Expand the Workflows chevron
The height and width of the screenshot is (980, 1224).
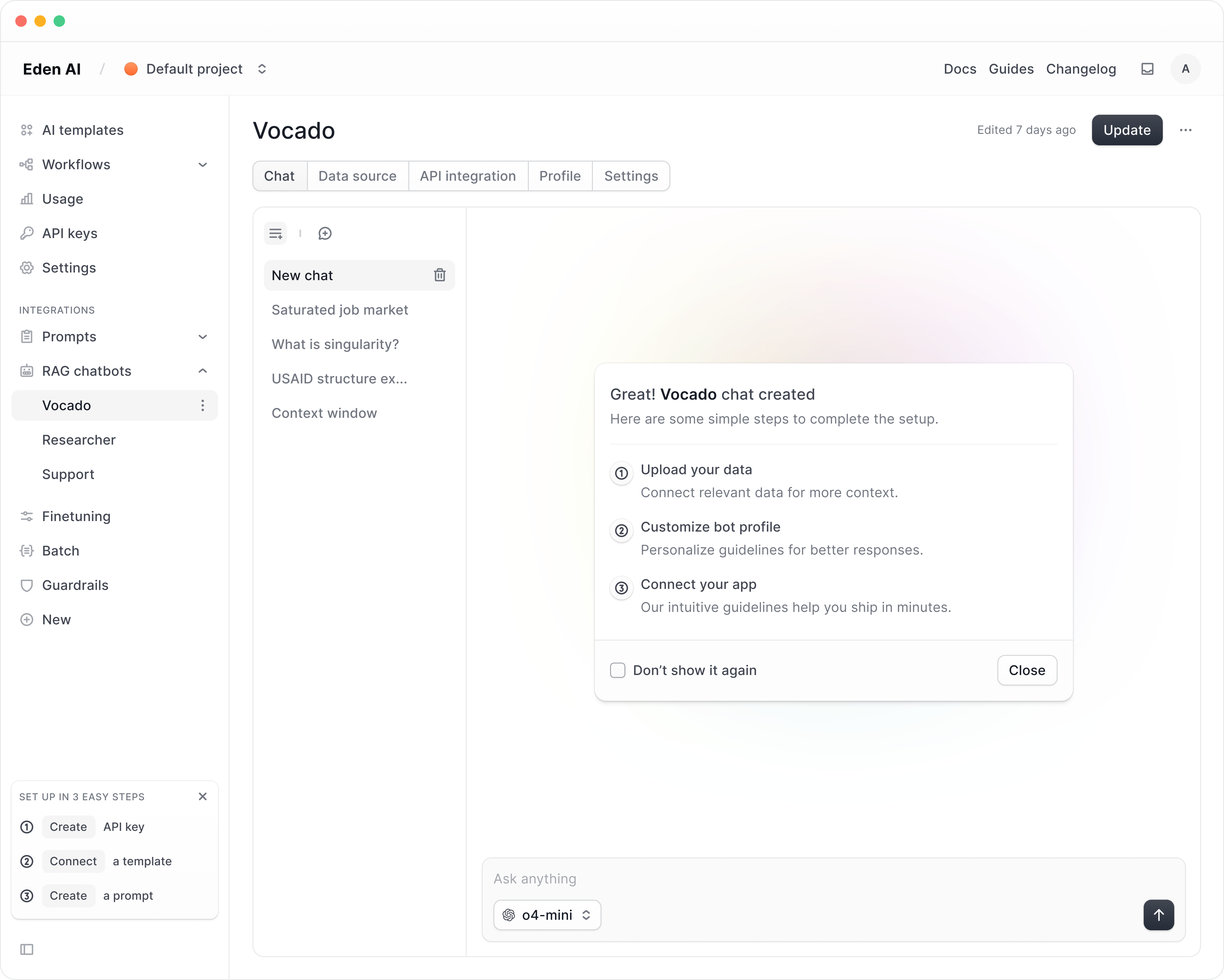(x=203, y=165)
